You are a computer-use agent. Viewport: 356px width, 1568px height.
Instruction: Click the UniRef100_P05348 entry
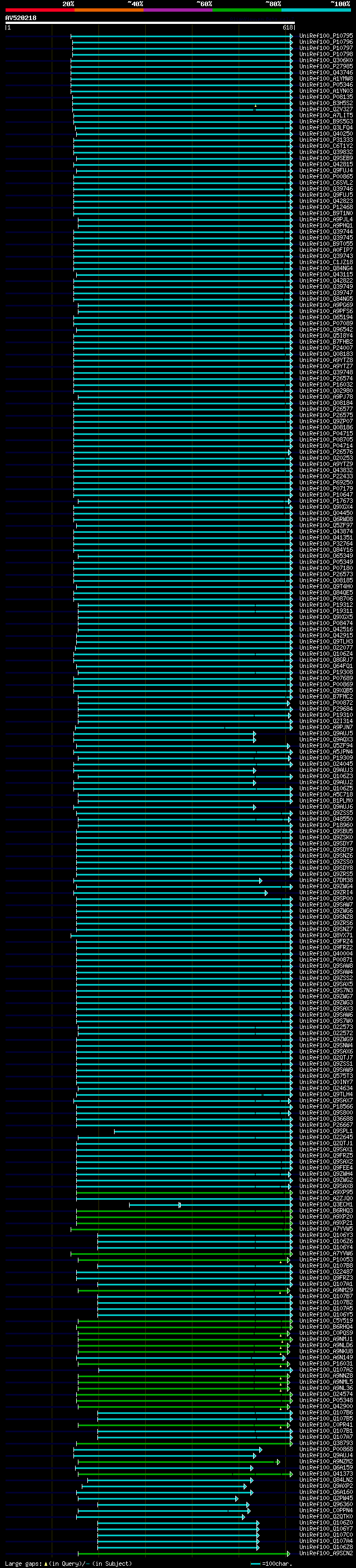(x=326, y=1400)
